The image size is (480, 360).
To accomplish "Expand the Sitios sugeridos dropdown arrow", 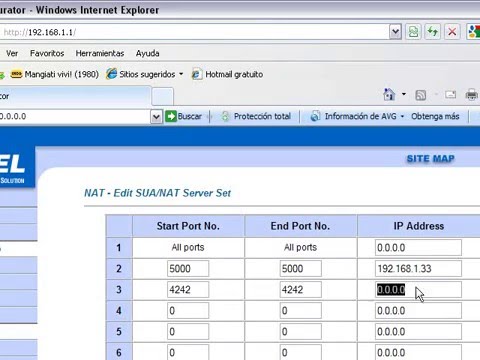I will click(x=181, y=74).
